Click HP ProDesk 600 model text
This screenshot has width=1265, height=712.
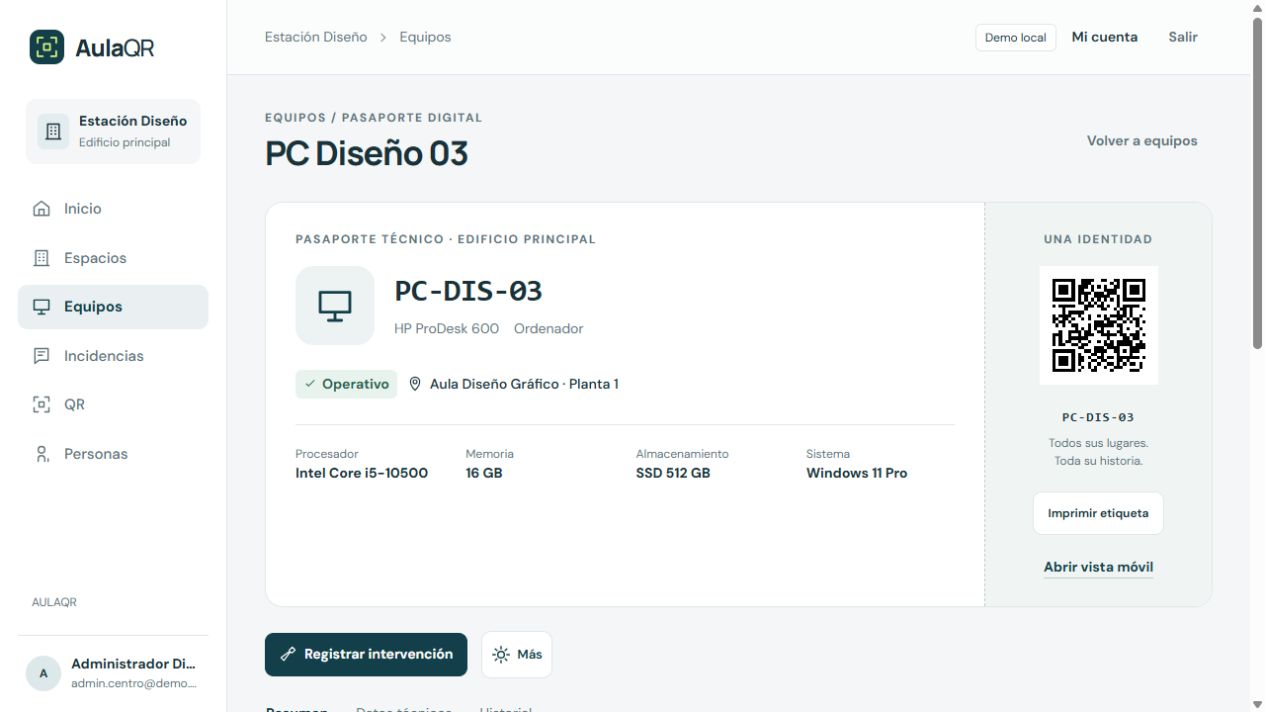(x=447, y=328)
